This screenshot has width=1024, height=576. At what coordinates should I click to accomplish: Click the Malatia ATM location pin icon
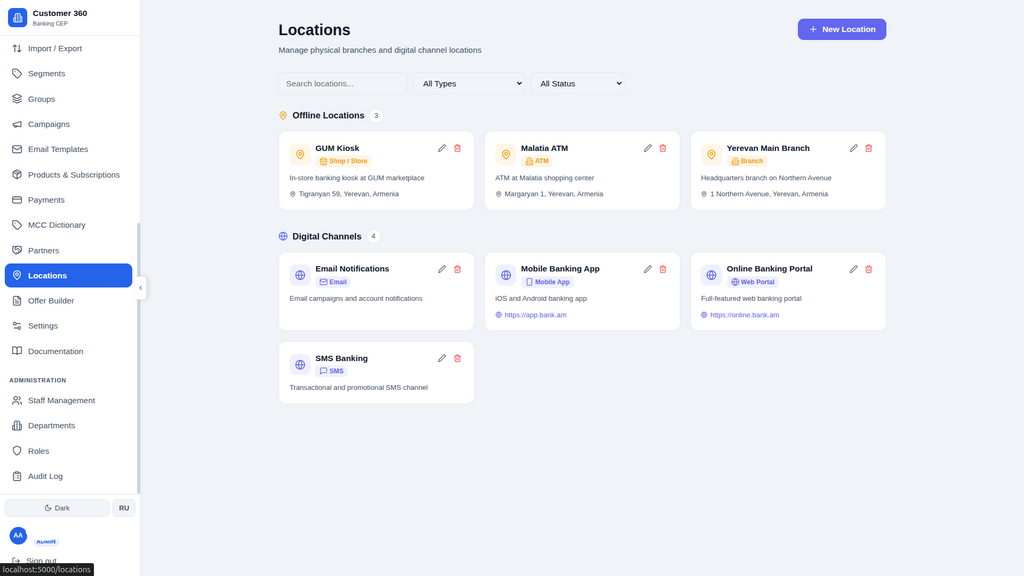click(505, 155)
